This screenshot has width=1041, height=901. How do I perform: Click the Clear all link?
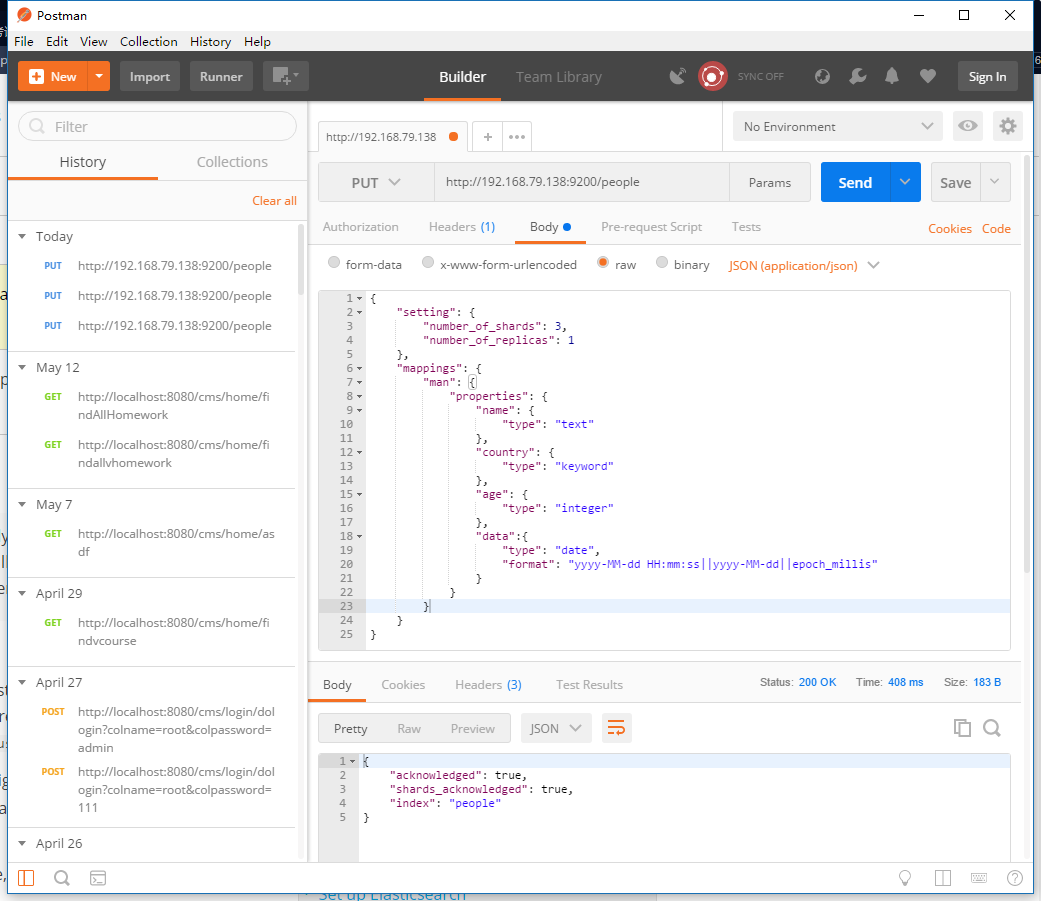[x=274, y=201]
